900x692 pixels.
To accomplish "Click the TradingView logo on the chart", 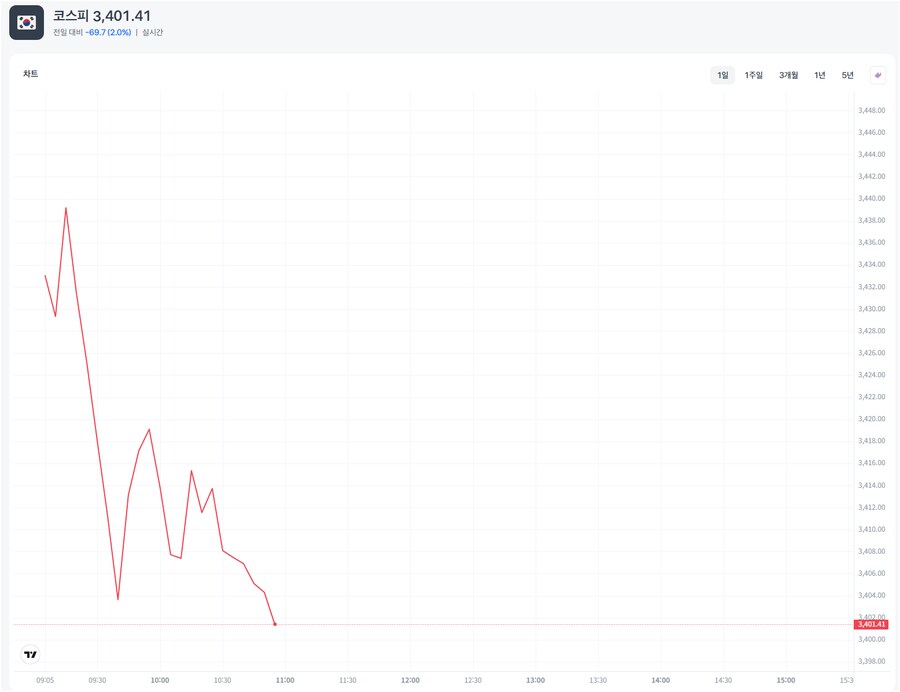I will click(x=30, y=654).
